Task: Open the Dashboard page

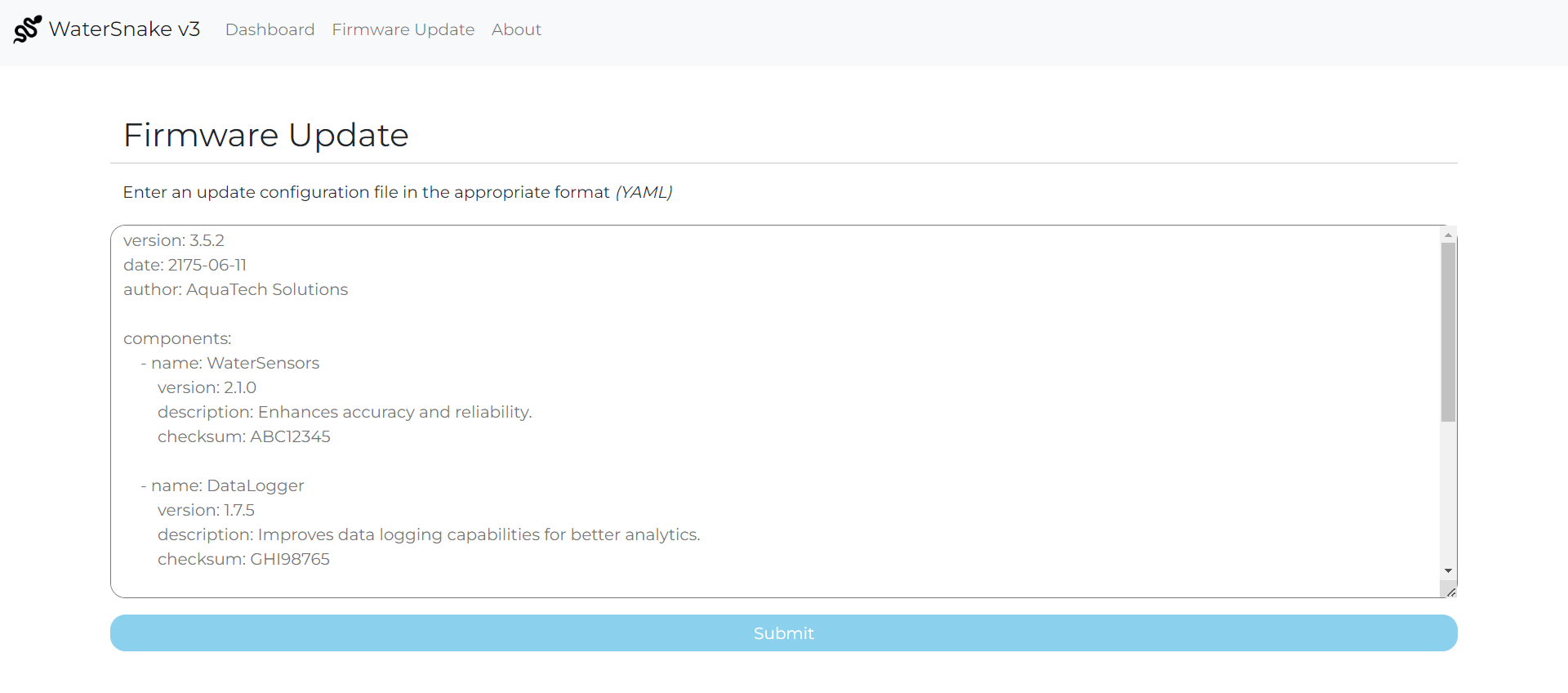Action: click(x=269, y=29)
